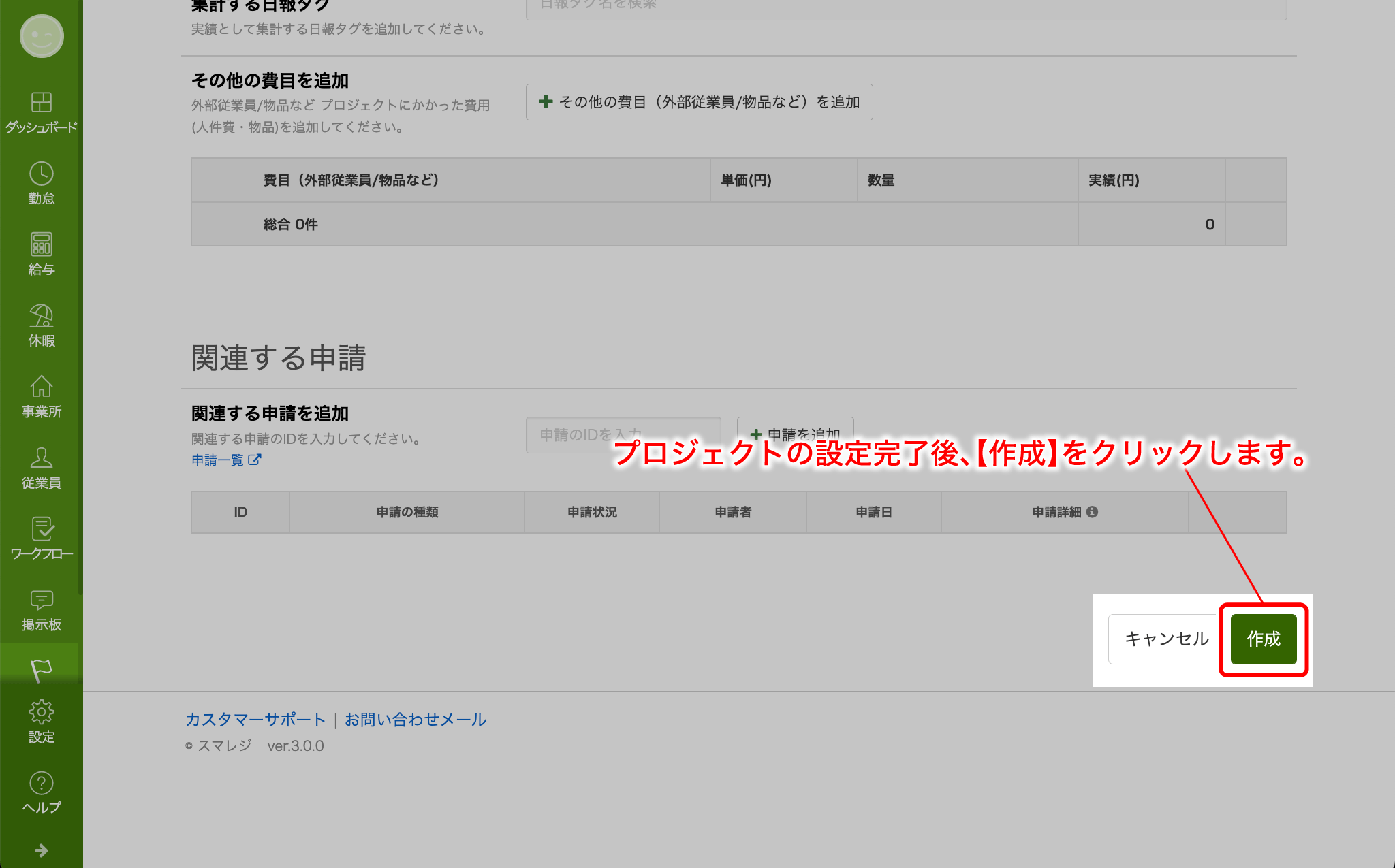Open the 給与 calculator icon
This screenshot has width=1395, height=868.
[x=41, y=245]
